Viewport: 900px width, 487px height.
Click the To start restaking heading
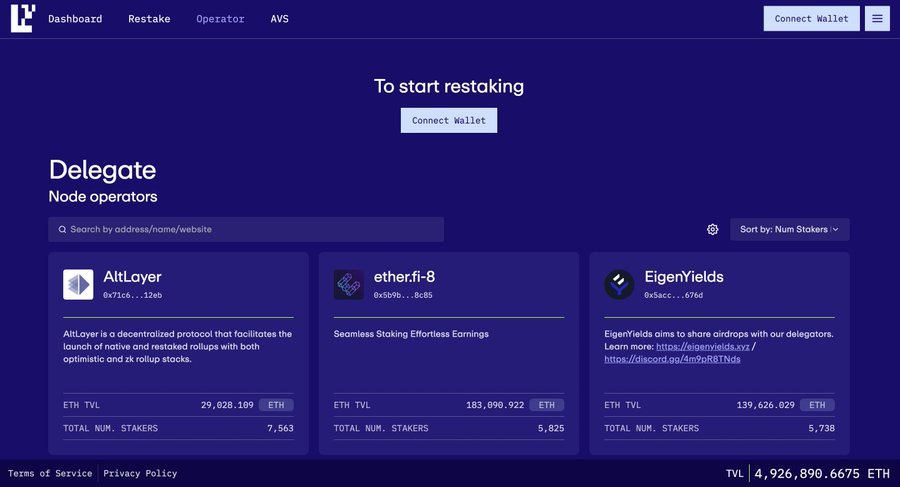click(449, 86)
